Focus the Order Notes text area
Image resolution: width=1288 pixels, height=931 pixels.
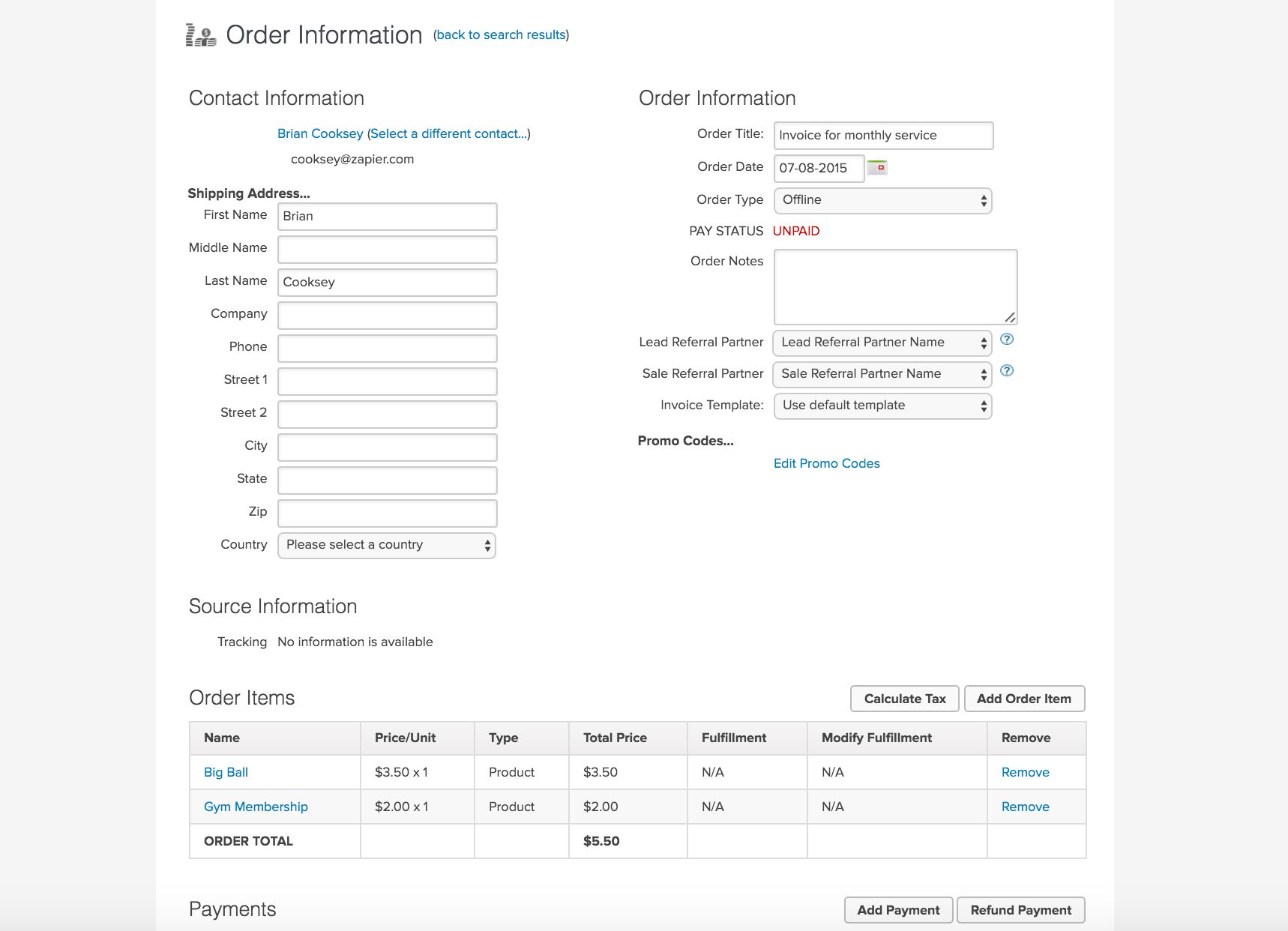[x=894, y=286]
